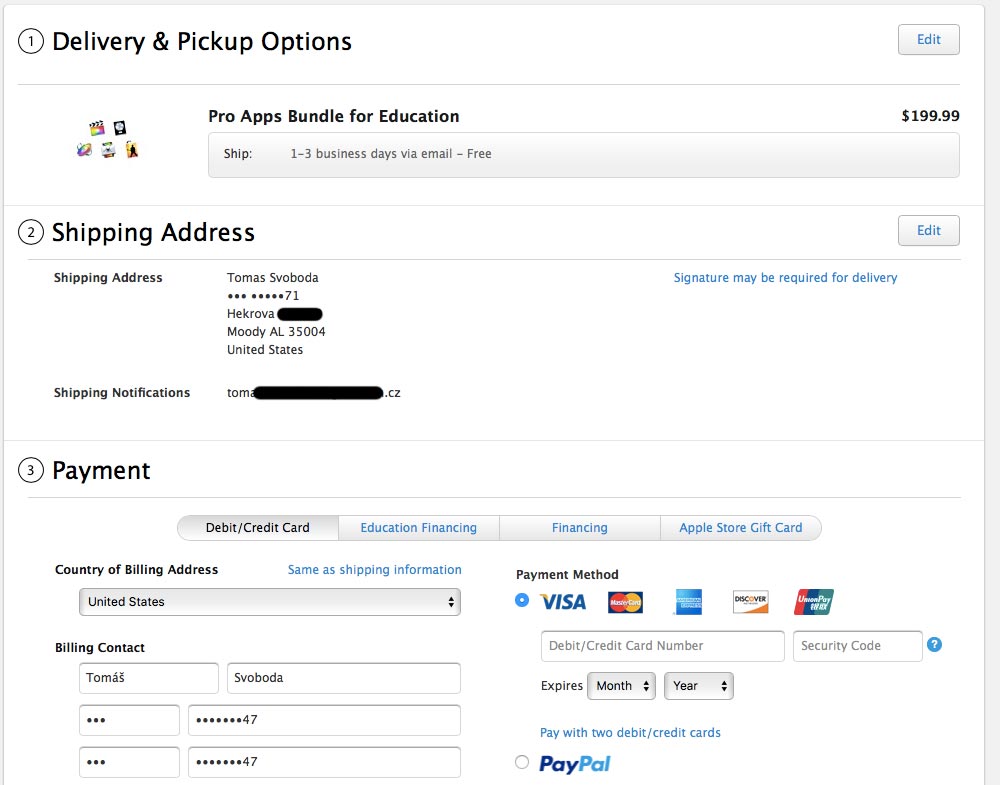Select the PayPal radio button
The height and width of the screenshot is (785, 1000).
click(x=522, y=763)
